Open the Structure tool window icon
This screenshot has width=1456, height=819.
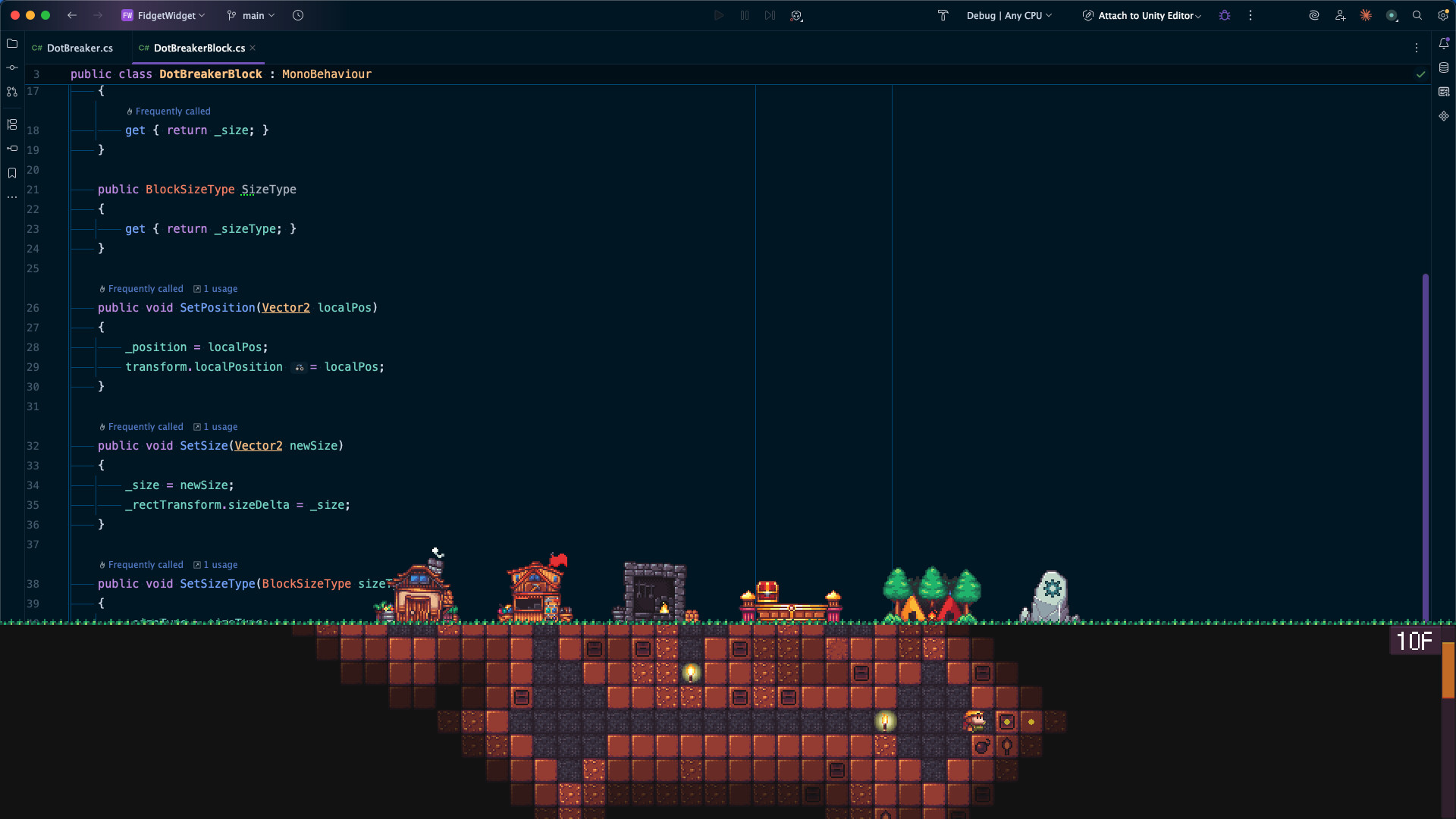click(12, 124)
